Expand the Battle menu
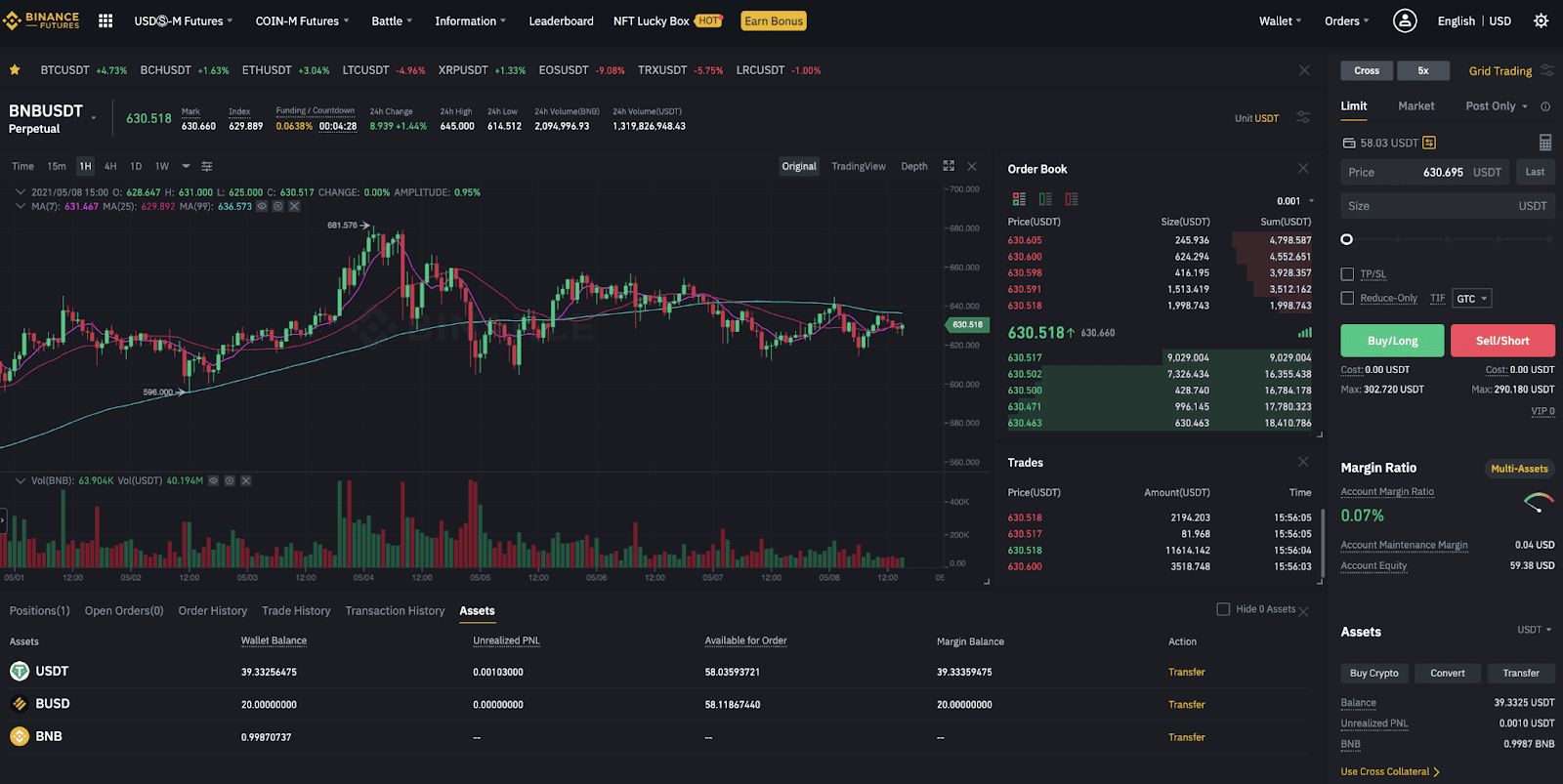1563x784 pixels. click(392, 21)
